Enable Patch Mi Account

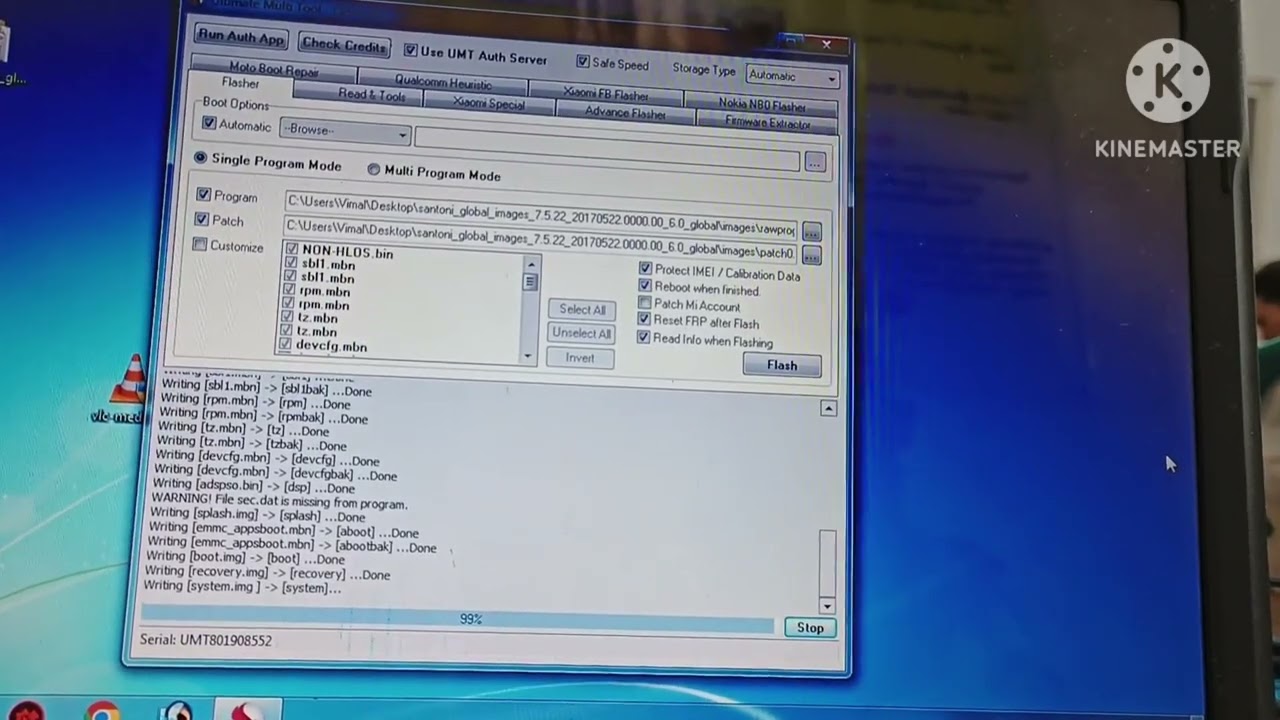pos(645,303)
